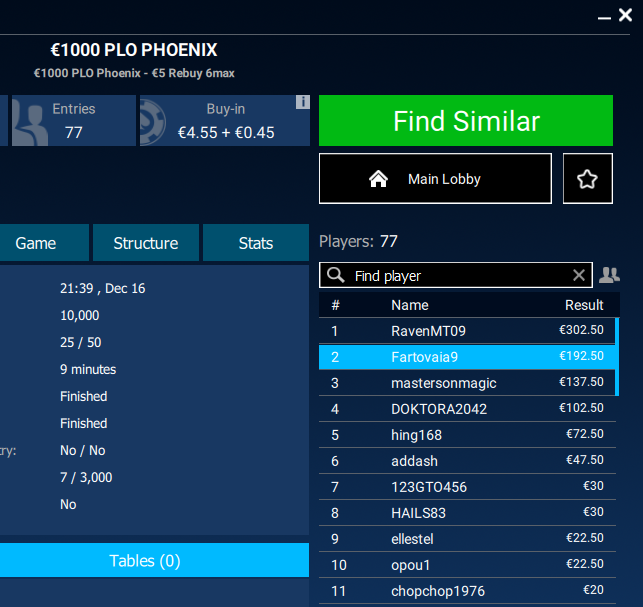Select player opou1

click(467, 565)
